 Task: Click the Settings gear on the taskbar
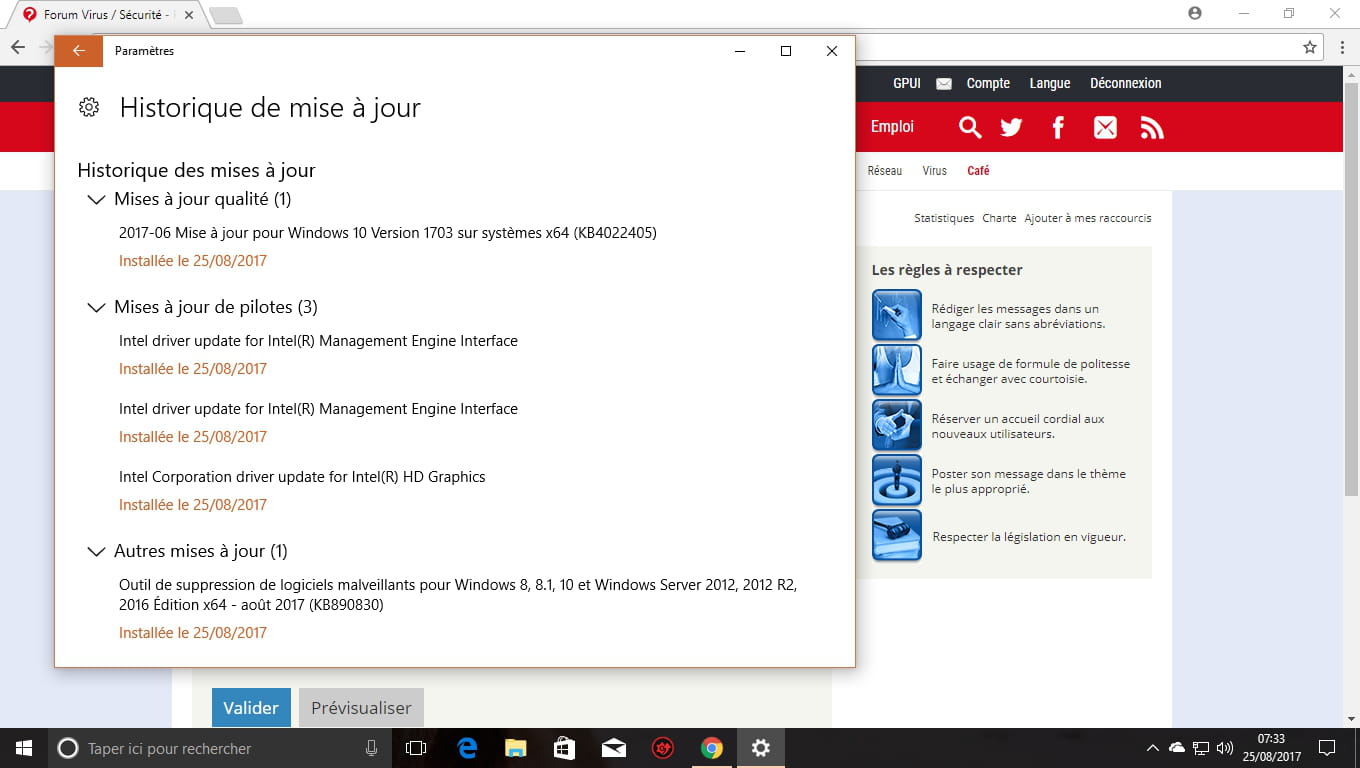tap(761, 748)
